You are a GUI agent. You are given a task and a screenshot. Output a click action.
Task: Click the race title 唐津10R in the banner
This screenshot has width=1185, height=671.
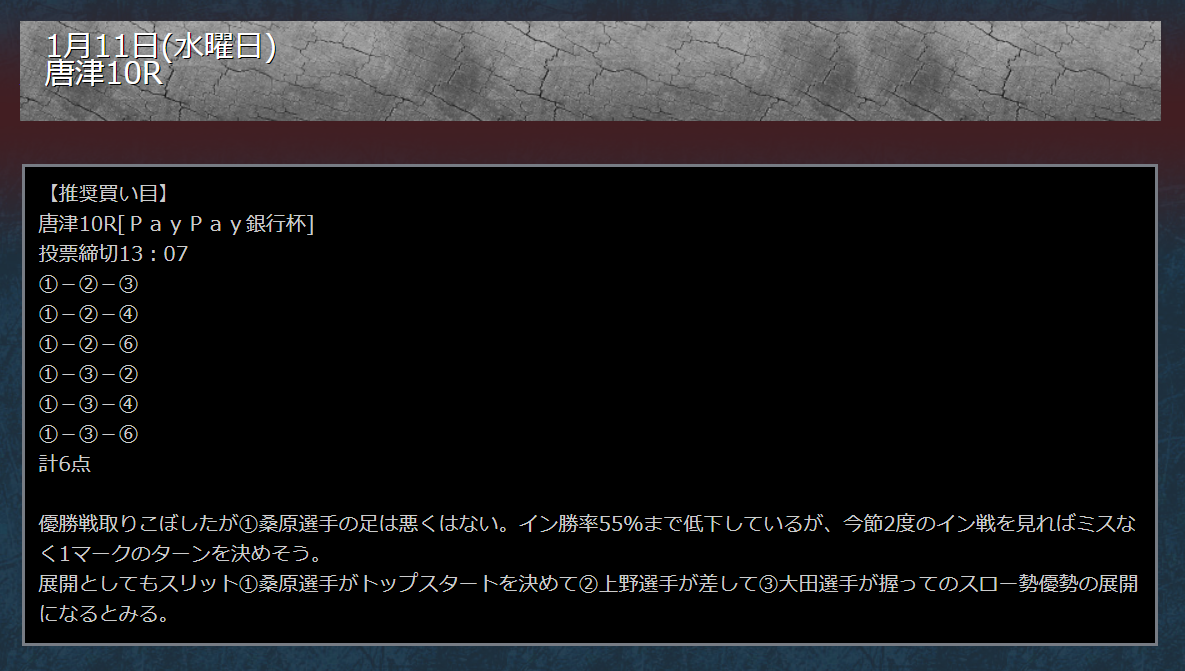click(x=104, y=74)
